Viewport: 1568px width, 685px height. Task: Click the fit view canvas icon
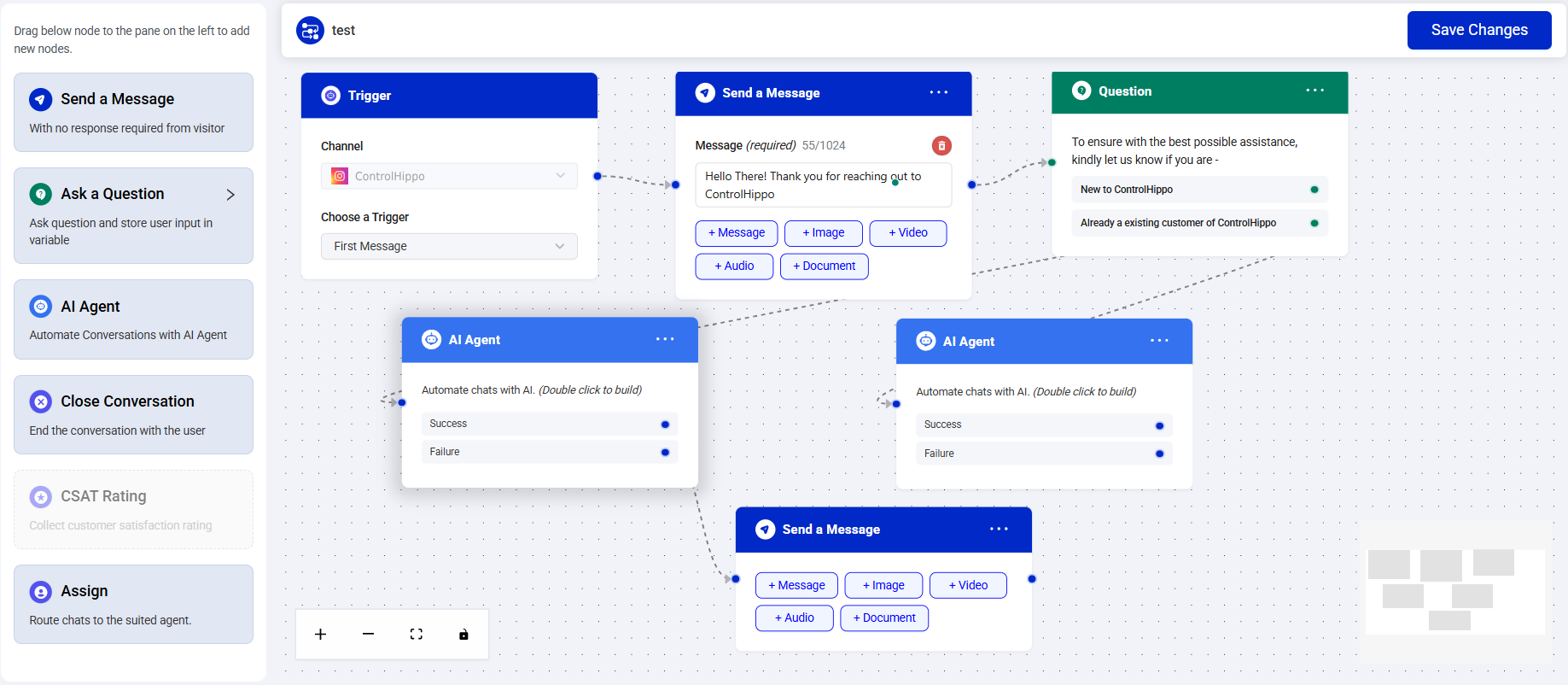coord(416,634)
